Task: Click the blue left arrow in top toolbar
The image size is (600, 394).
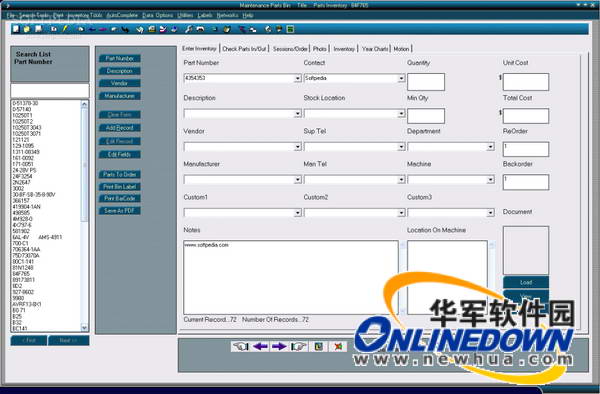Action: (92, 29)
